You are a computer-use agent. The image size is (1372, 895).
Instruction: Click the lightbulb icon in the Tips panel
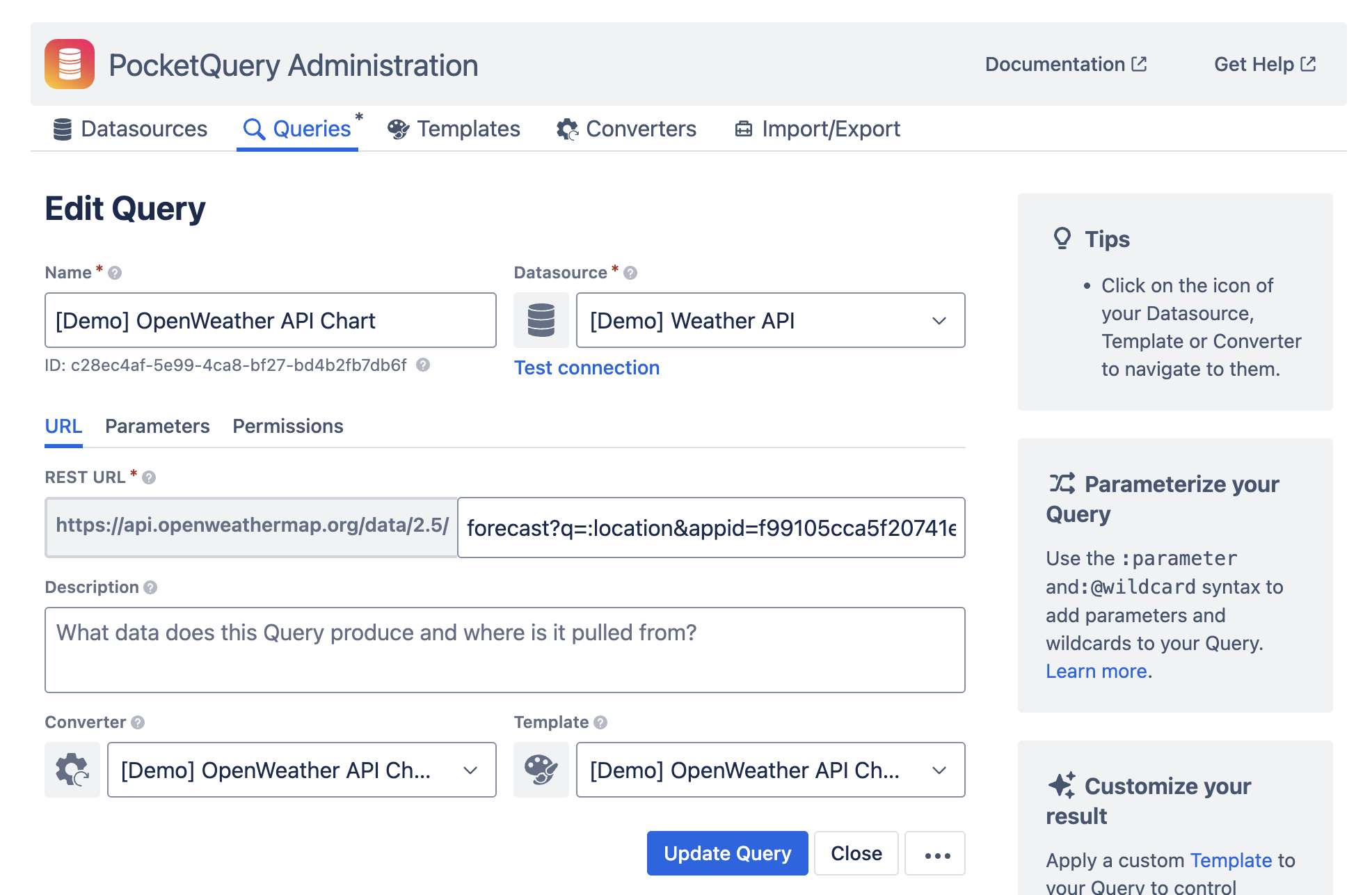coord(1061,239)
